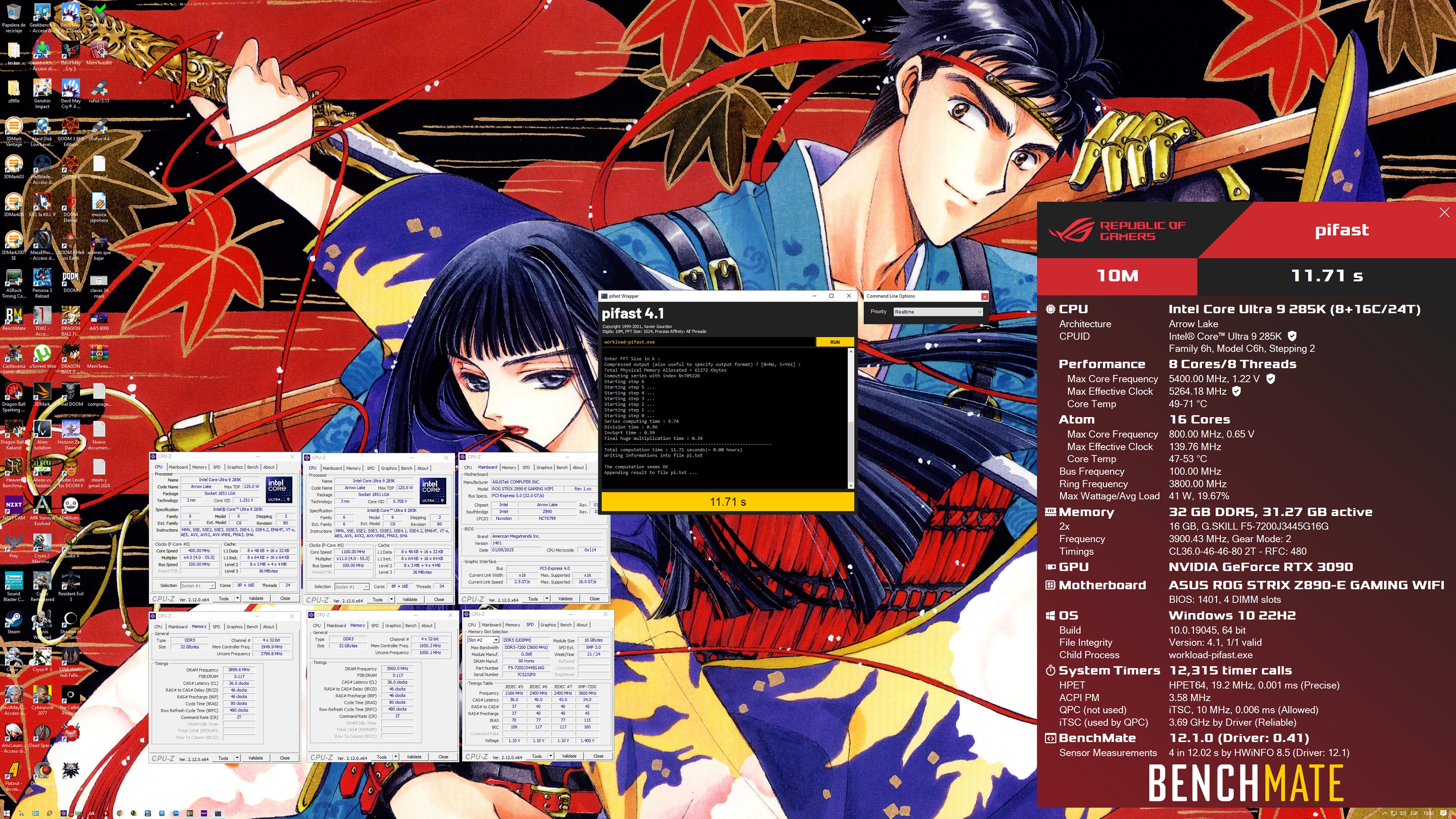The image size is (1456, 819).
Task: Select the rufus-3.13 desktop icon
Action: [x=99, y=91]
